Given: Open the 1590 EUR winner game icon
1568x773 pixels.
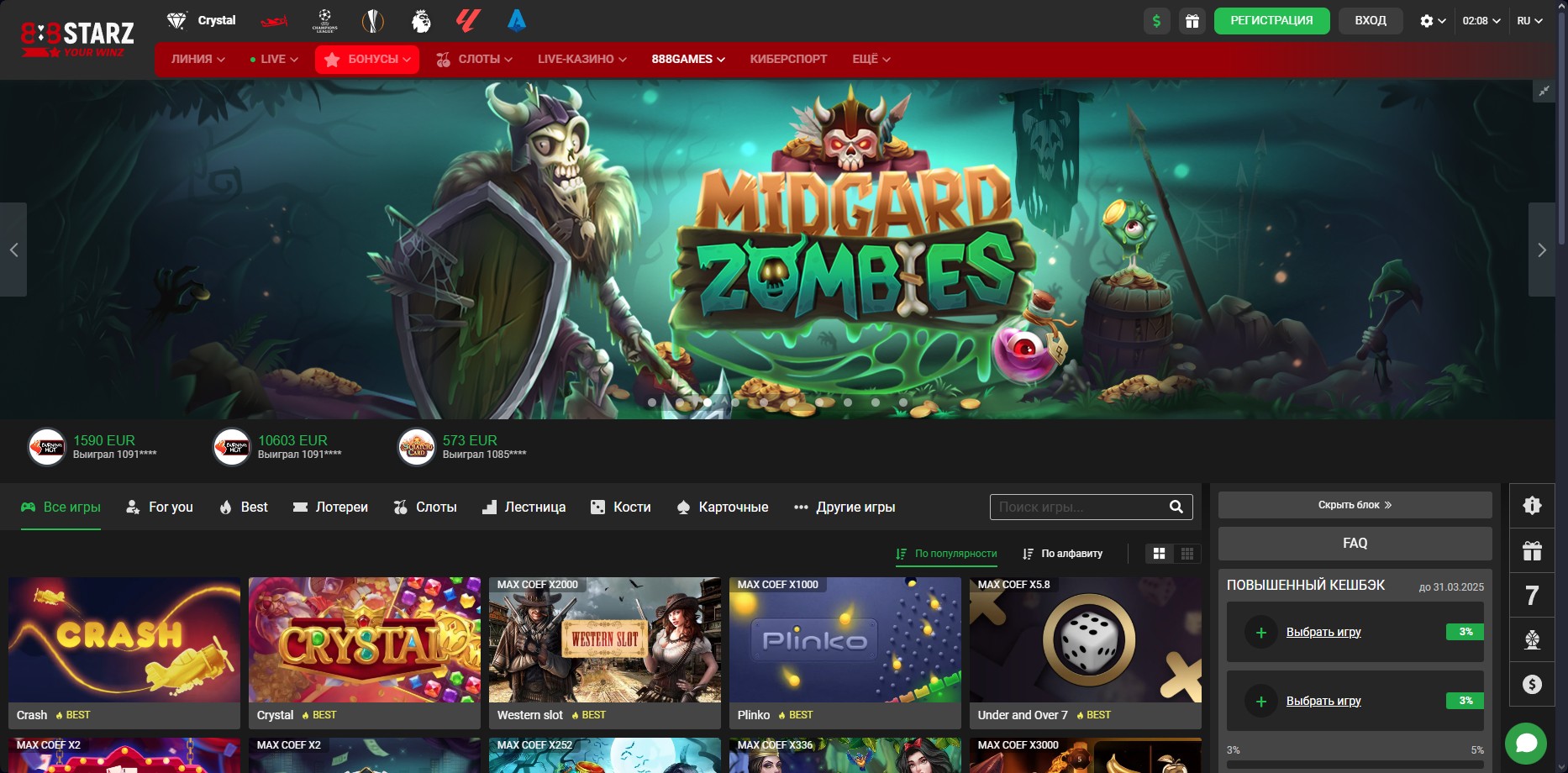Looking at the screenshot, I should pyautogui.click(x=47, y=447).
